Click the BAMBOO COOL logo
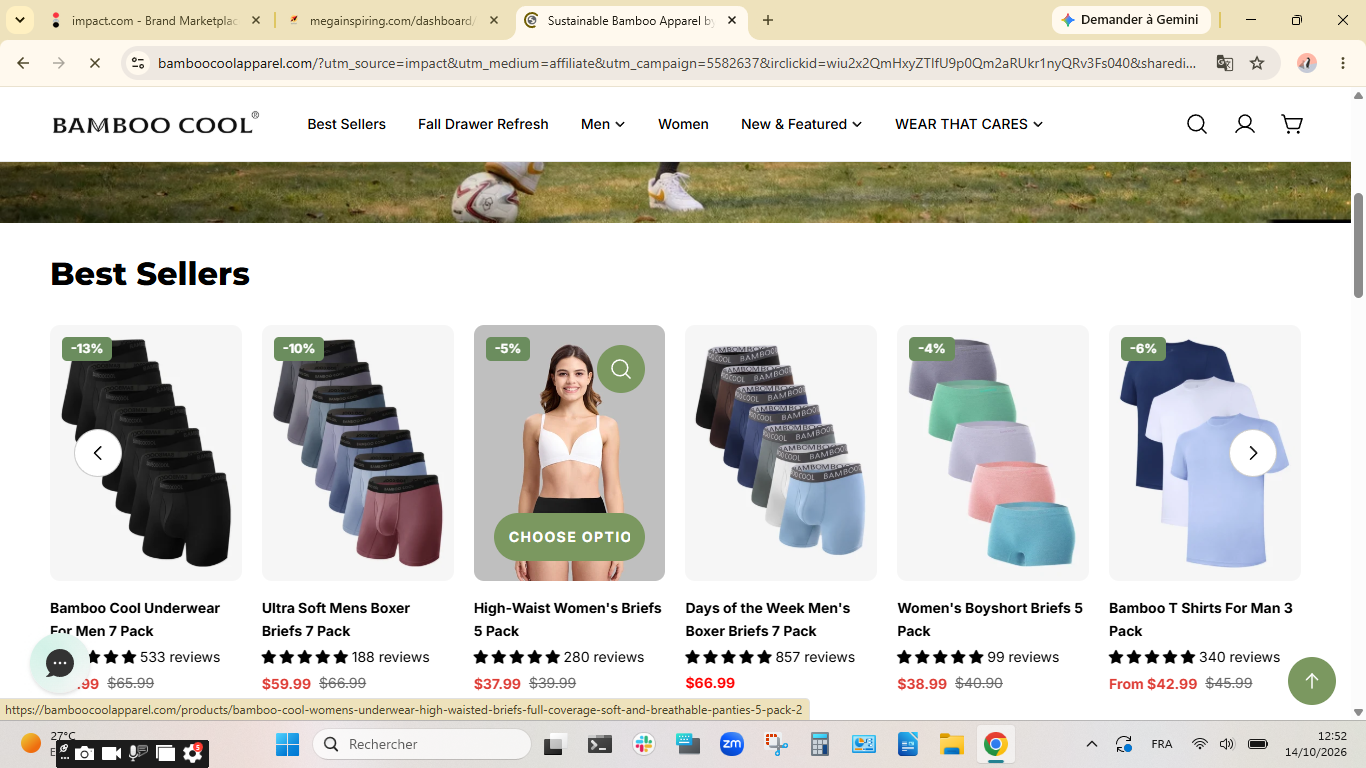 155,124
